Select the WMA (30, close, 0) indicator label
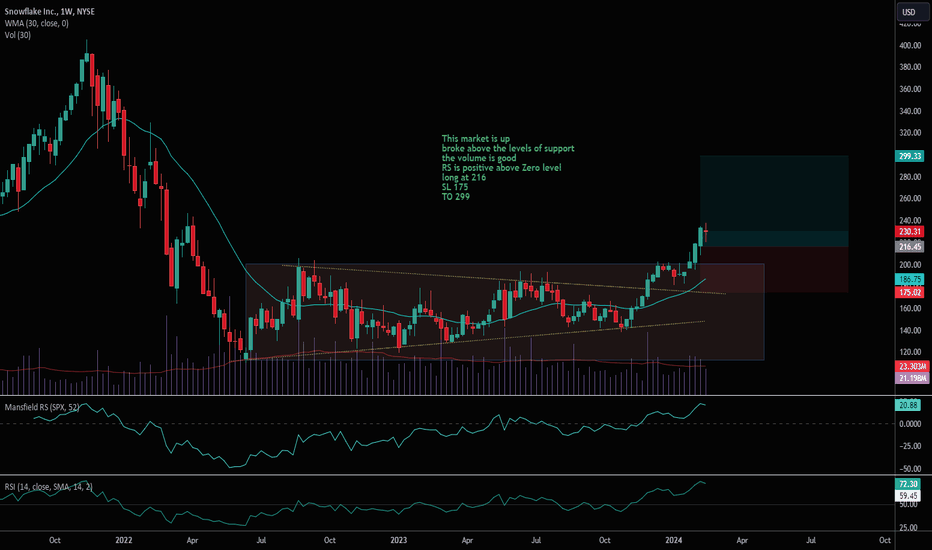This screenshot has width=932, height=550. 36,23
